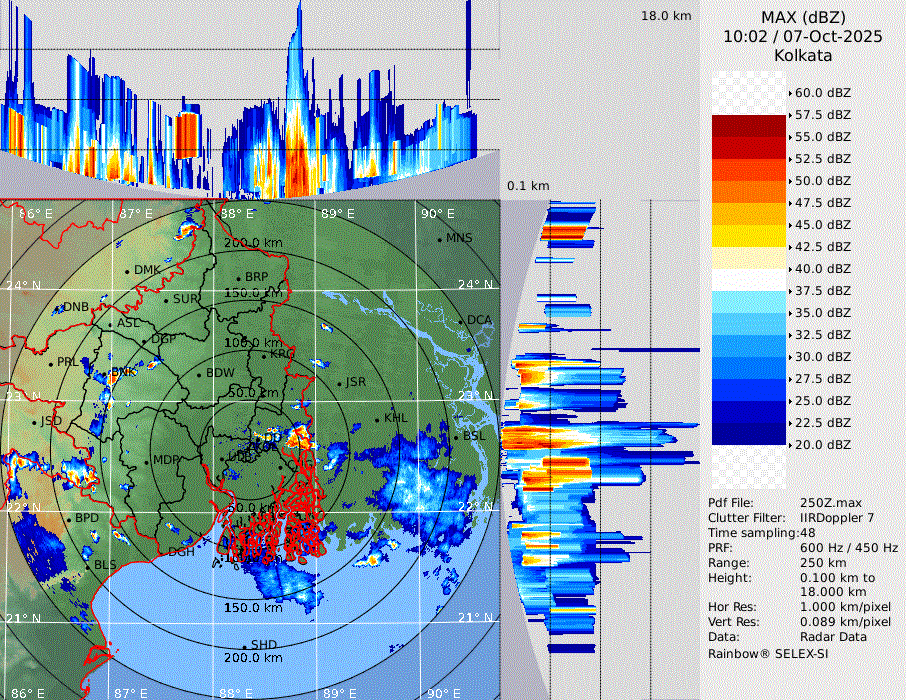Click the BRP station marker
The image size is (906, 700).
tap(238, 278)
